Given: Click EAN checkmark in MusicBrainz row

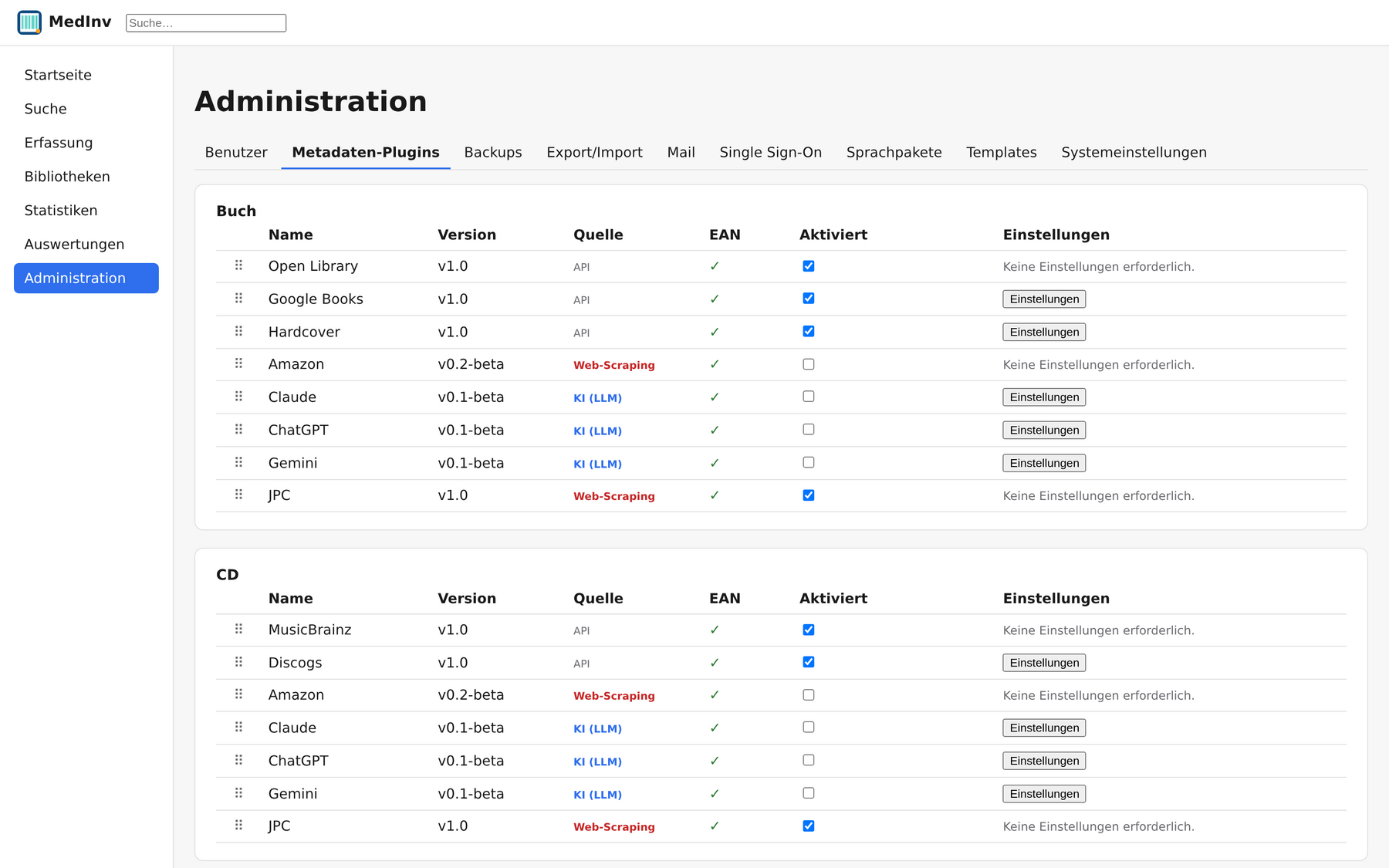Looking at the screenshot, I should tap(715, 630).
